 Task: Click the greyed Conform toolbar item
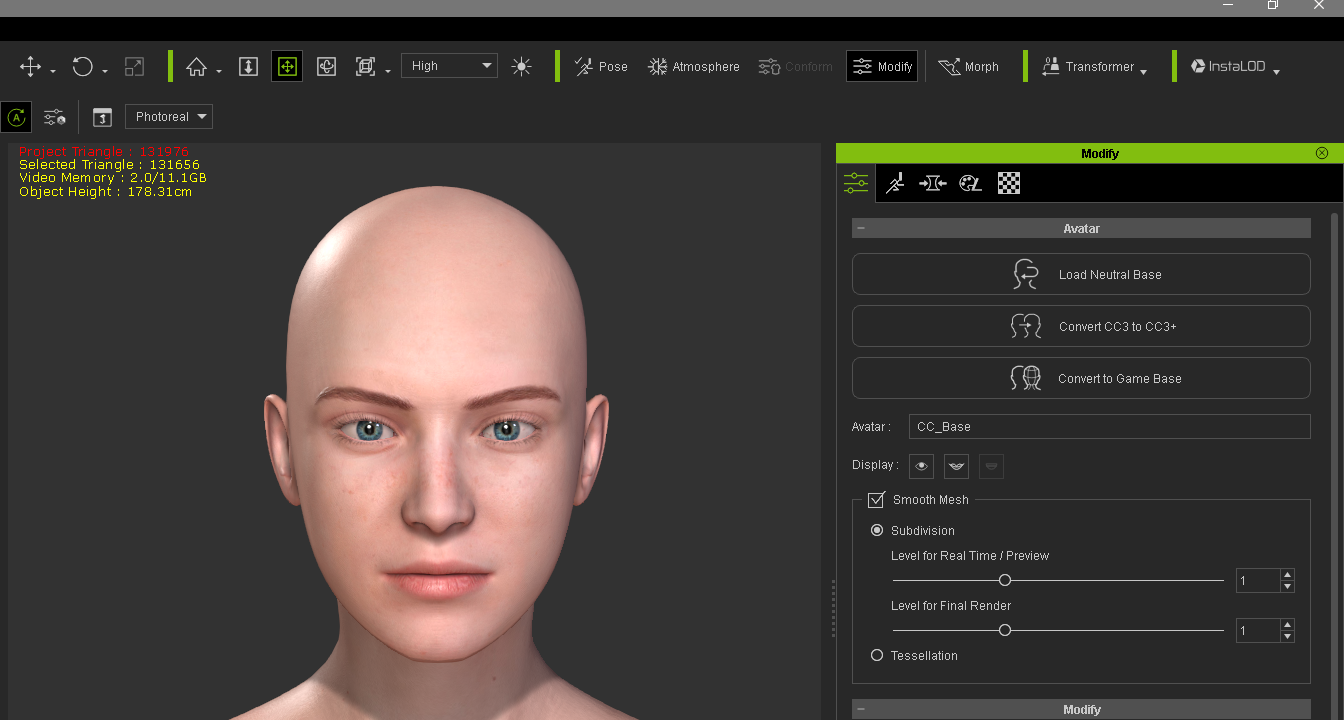click(x=795, y=67)
